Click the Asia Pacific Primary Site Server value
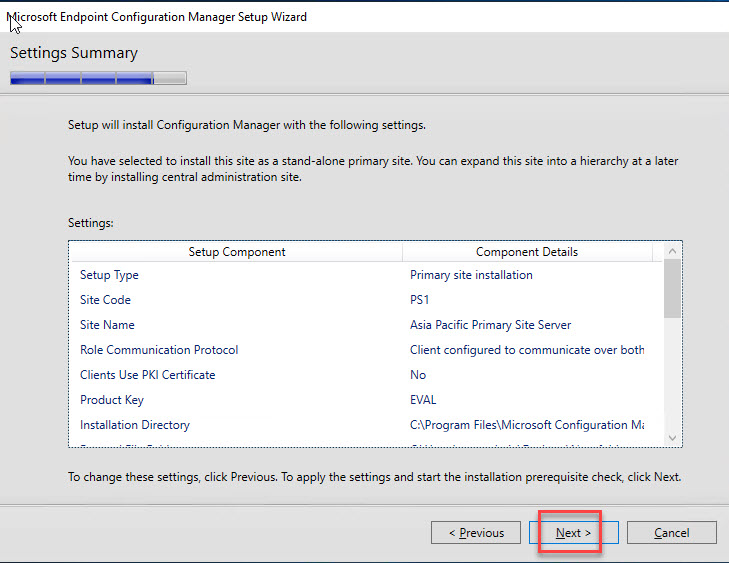Image resolution: width=729 pixels, height=563 pixels. 490,325
